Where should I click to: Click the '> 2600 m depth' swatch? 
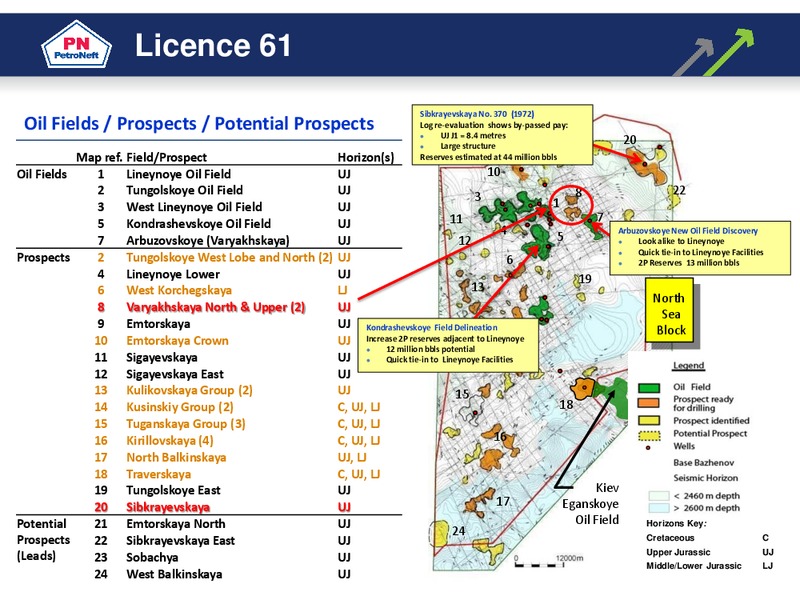click(x=658, y=508)
